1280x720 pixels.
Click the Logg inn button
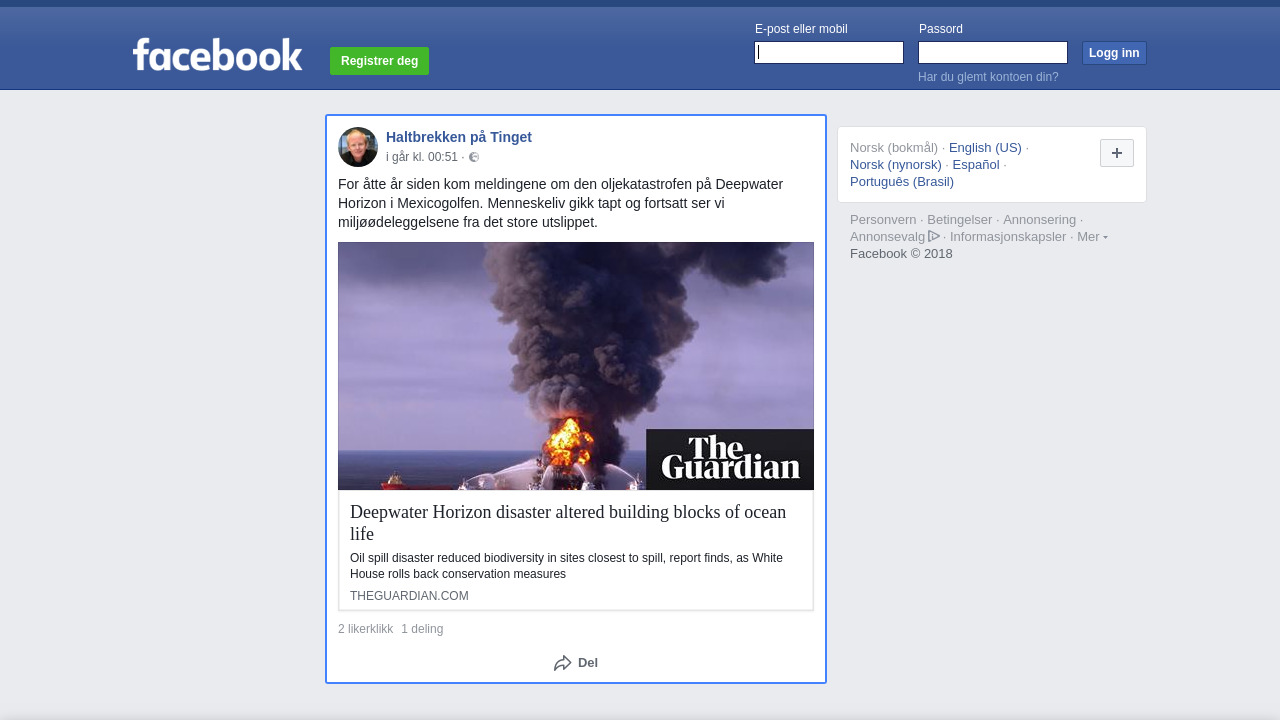tap(1114, 53)
